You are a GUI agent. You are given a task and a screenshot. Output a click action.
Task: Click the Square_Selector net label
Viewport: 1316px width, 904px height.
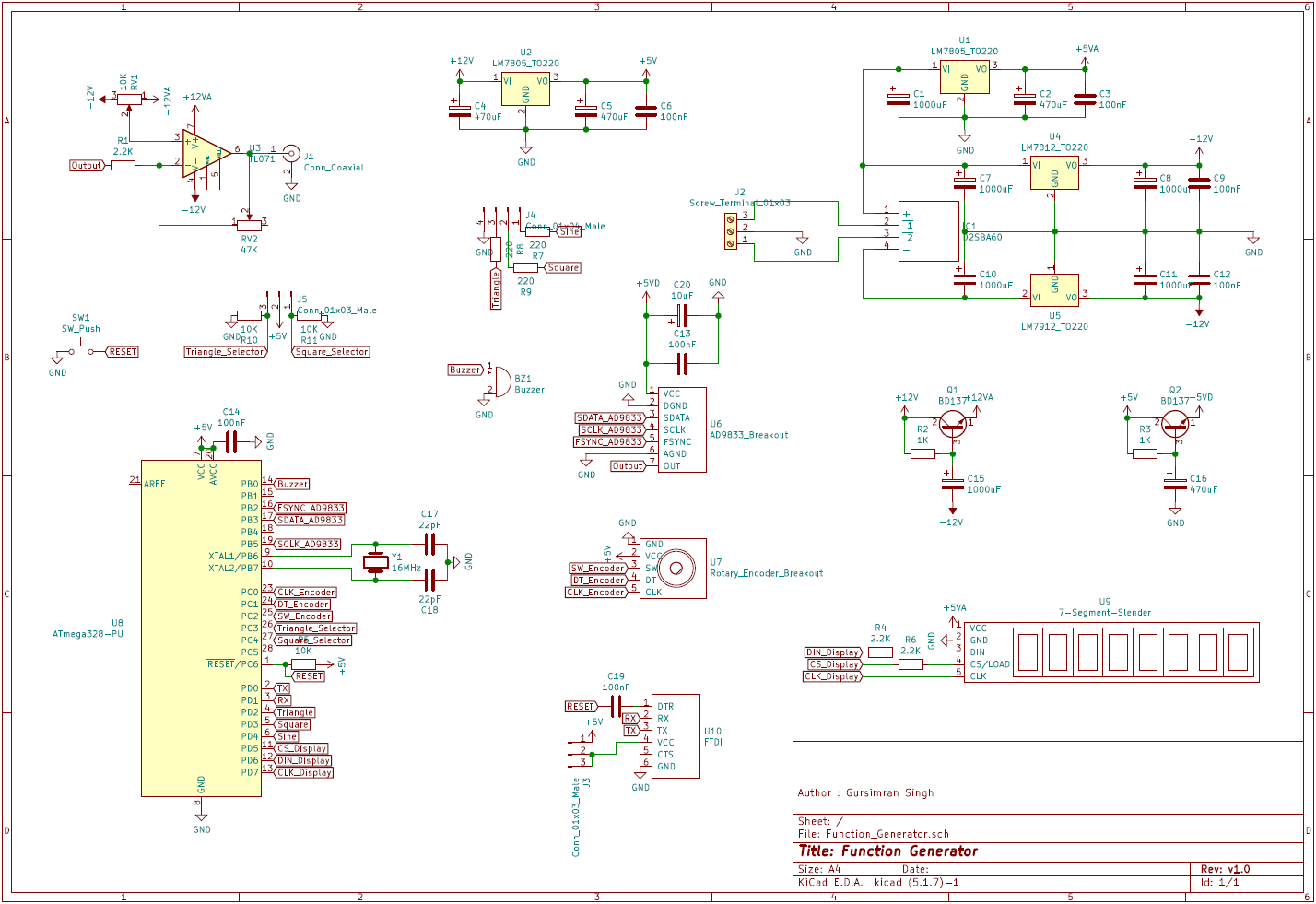tap(329, 351)
